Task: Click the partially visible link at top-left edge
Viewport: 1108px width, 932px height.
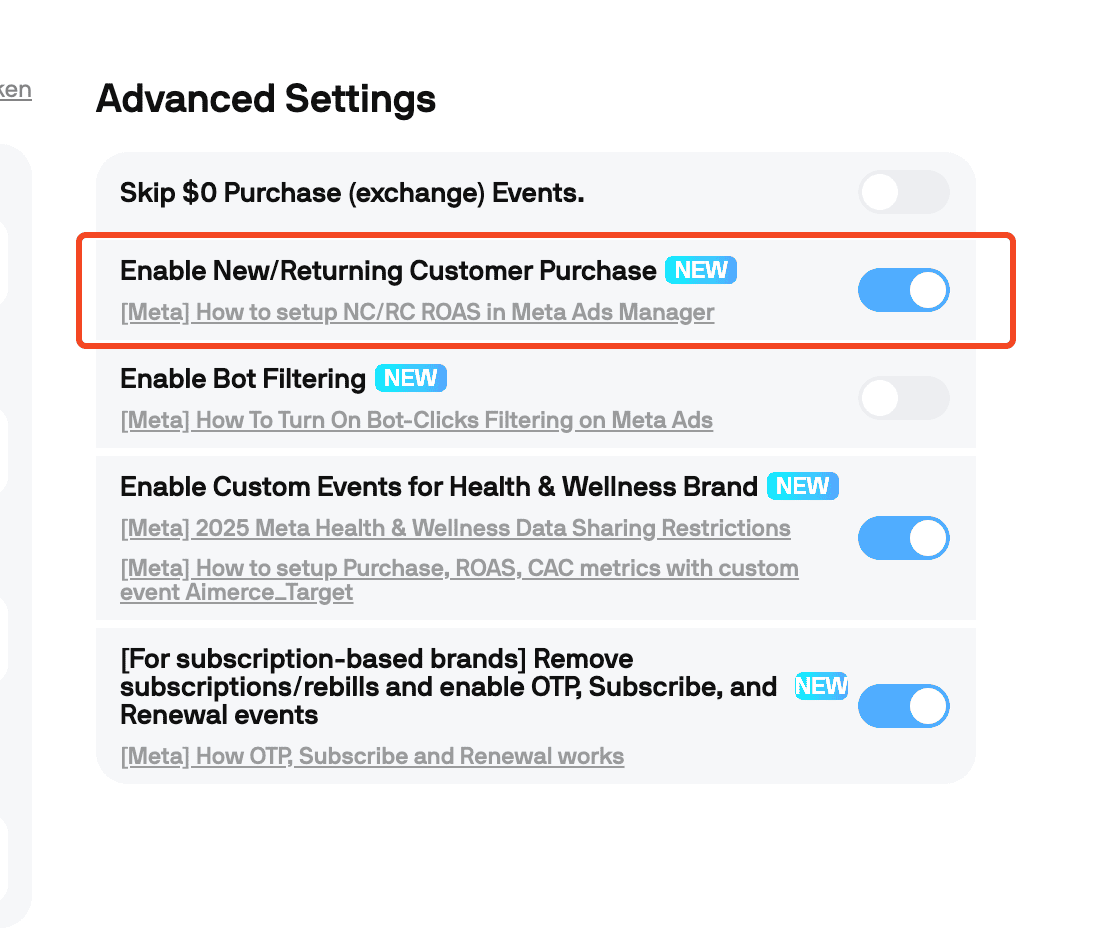Action: point(15,90)
